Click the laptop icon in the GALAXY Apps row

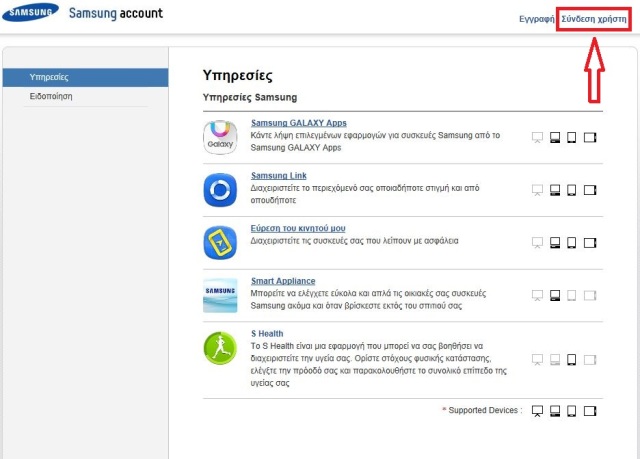pyautogui.click(x=555, y=137)
